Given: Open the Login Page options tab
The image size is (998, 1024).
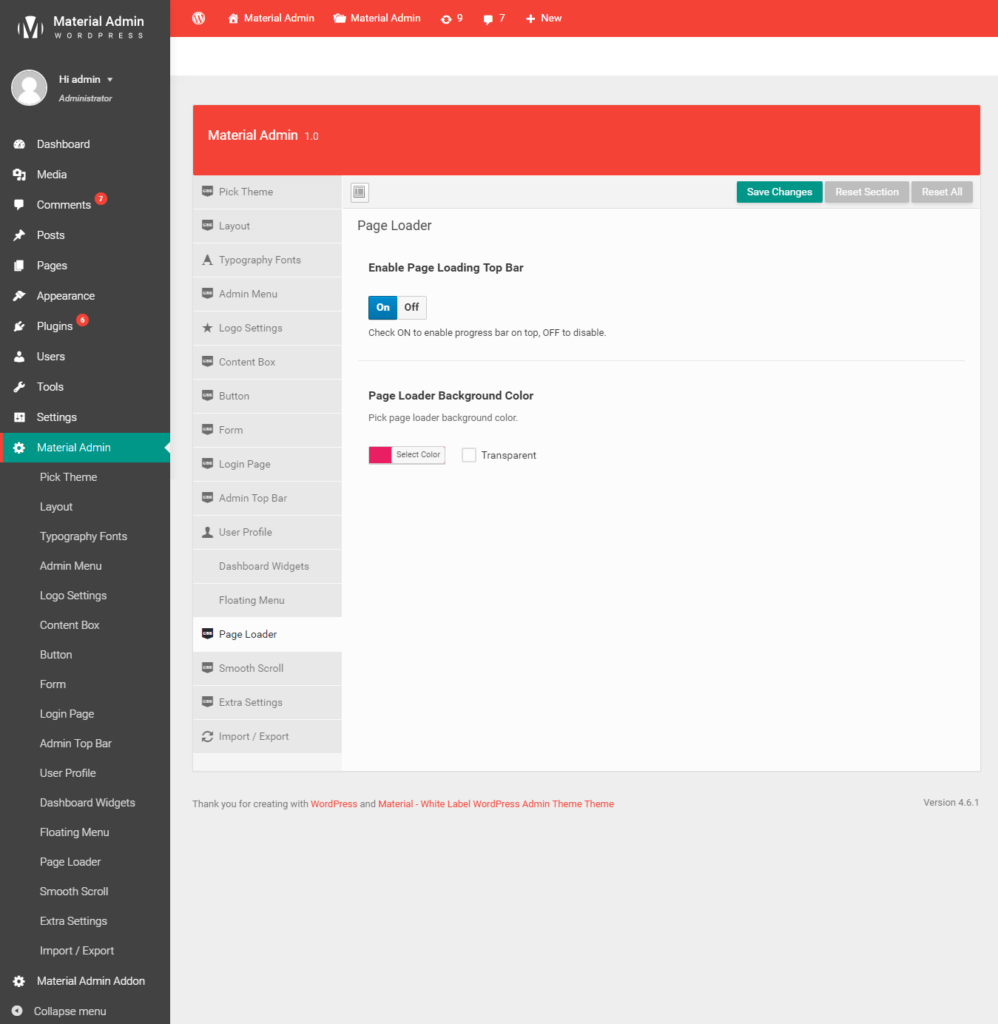Looking at the screenshot, I should coord(267,464).
